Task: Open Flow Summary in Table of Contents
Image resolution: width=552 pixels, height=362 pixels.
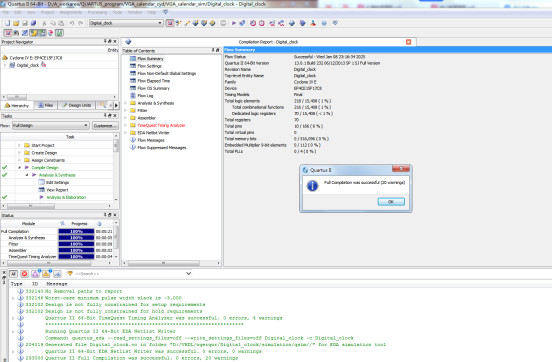Action: 150,59
